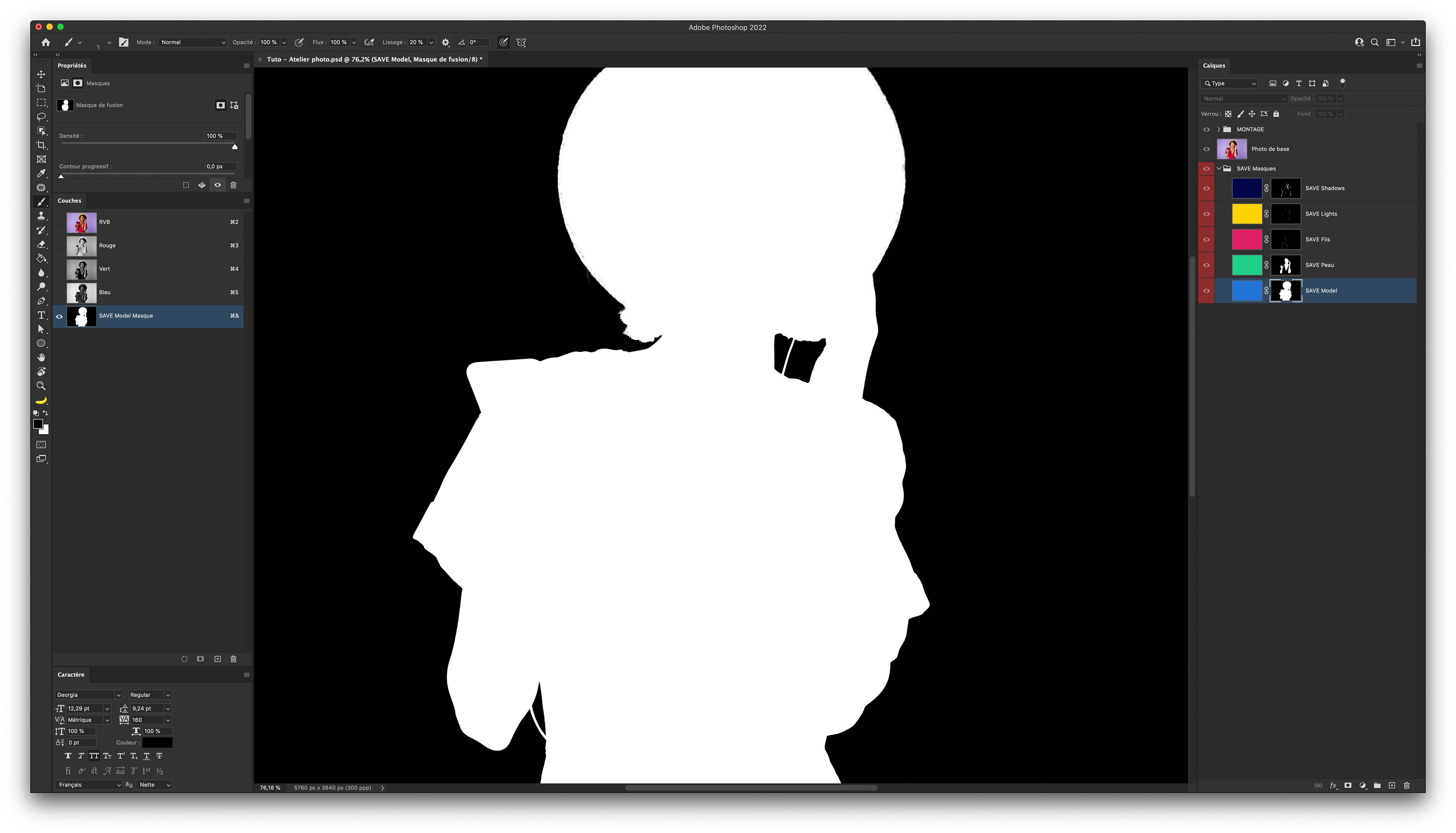This screenshot has width=1456, height=833.
Task: Turn off layer filtering switch
Action: pos(1342,83)
